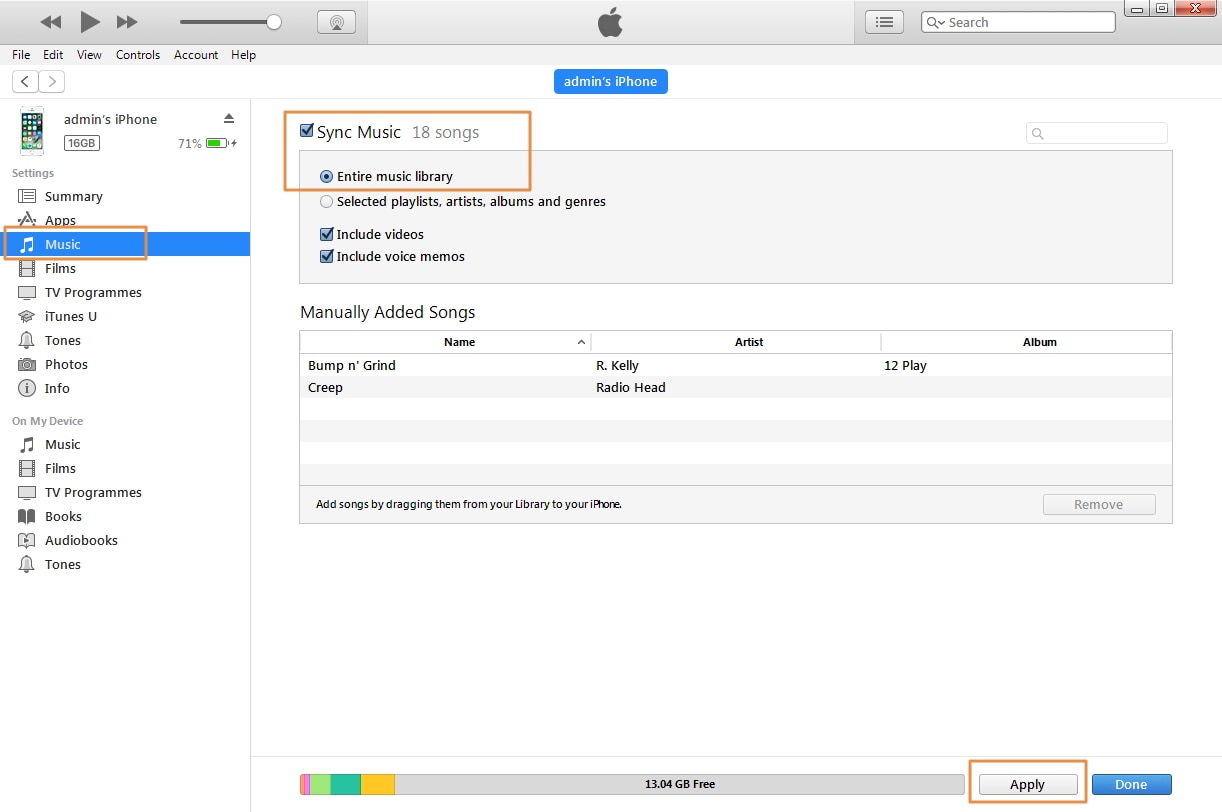
Task: Click the iPhone device thumbnail icon
Action: (32, 131)
